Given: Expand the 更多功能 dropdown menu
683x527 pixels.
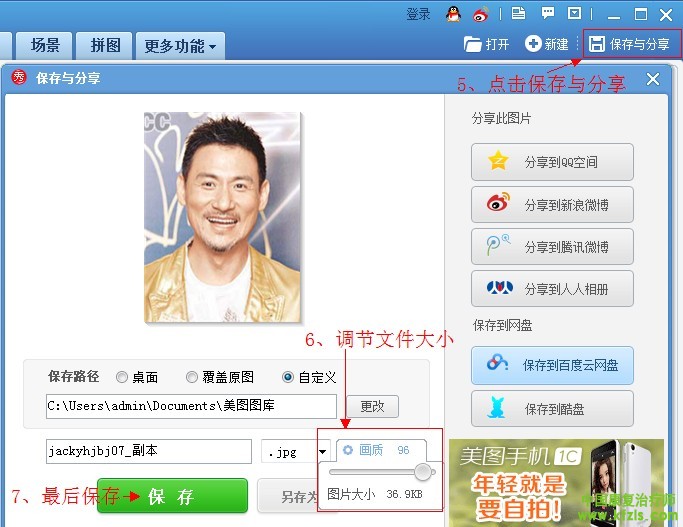Looking at the screenshot, I should [180, 46].
